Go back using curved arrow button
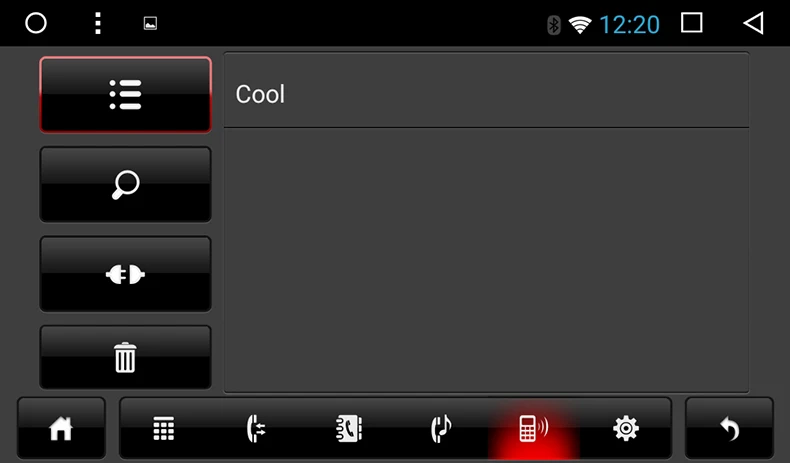This screenshot has width=790, height=463. coord(729,428)
